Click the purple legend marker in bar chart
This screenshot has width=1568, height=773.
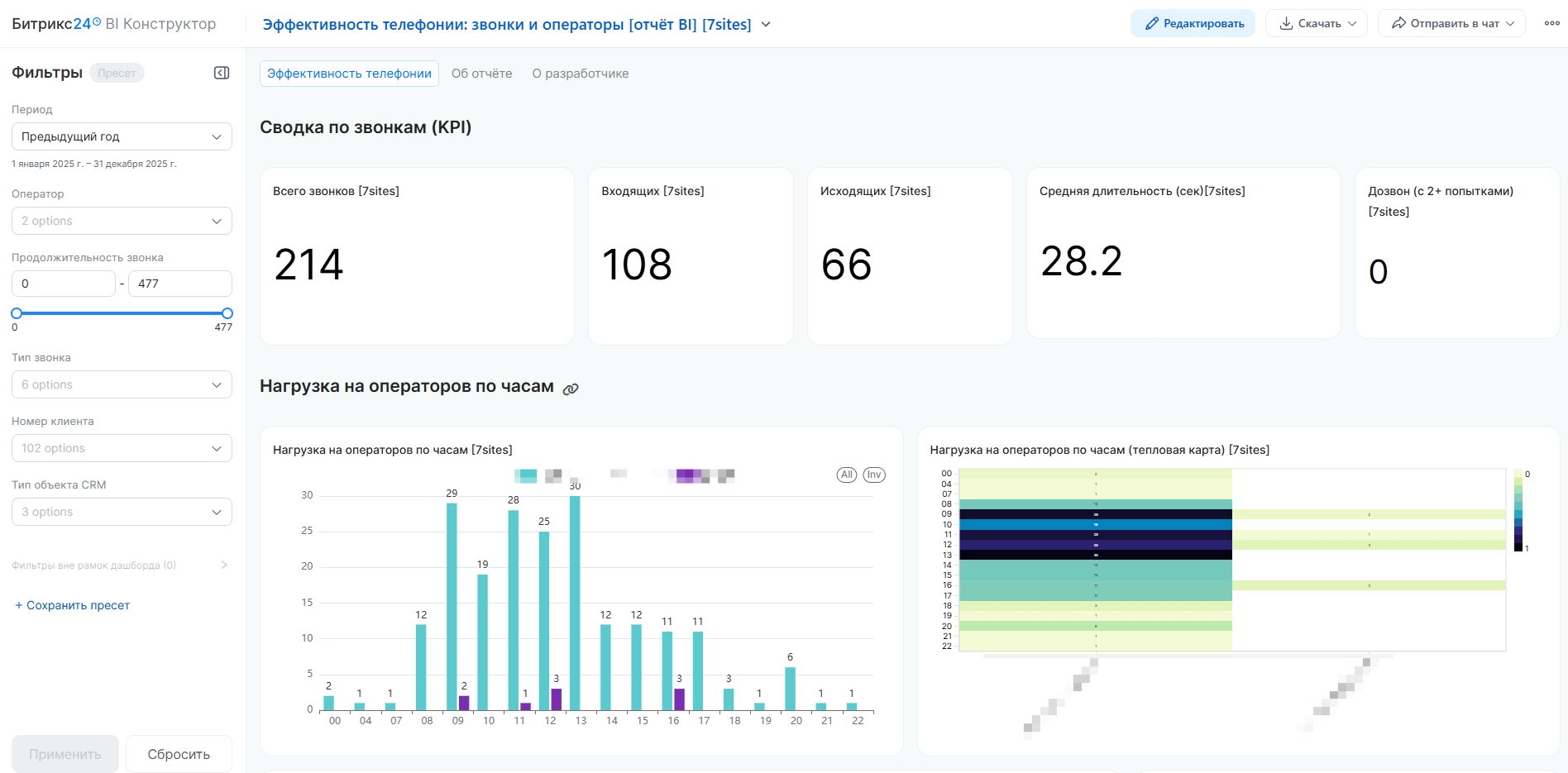click(x=686, y=475)
